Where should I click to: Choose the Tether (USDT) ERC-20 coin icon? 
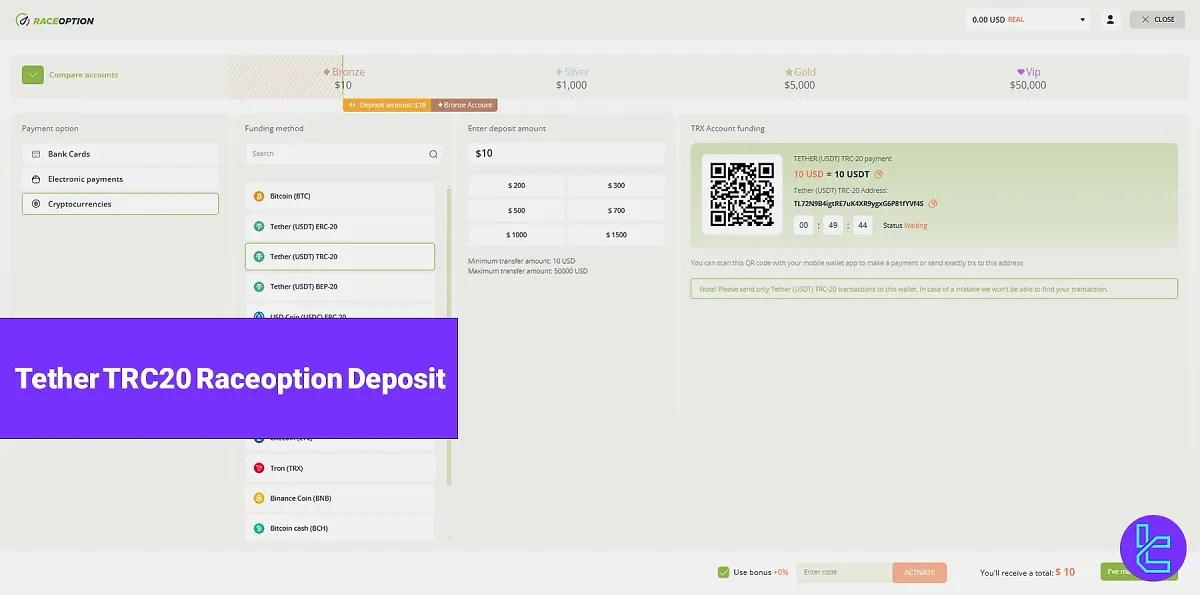coord(260,227)
